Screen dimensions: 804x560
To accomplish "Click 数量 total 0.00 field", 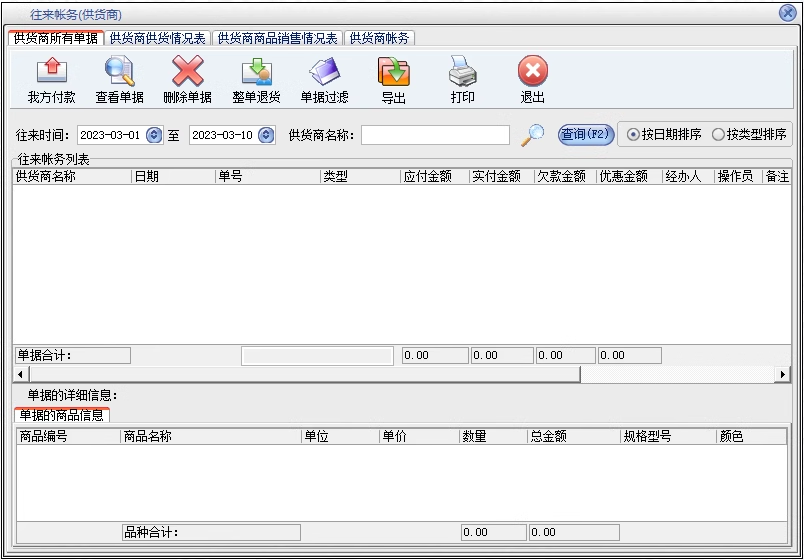I will pyautogui.click(x=494, y=532).
